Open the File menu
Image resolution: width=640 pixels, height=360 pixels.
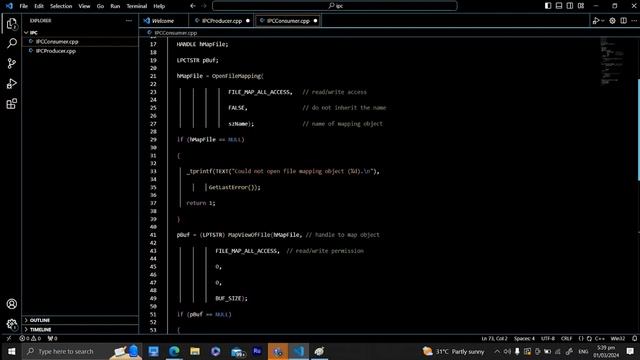point(24,6)
